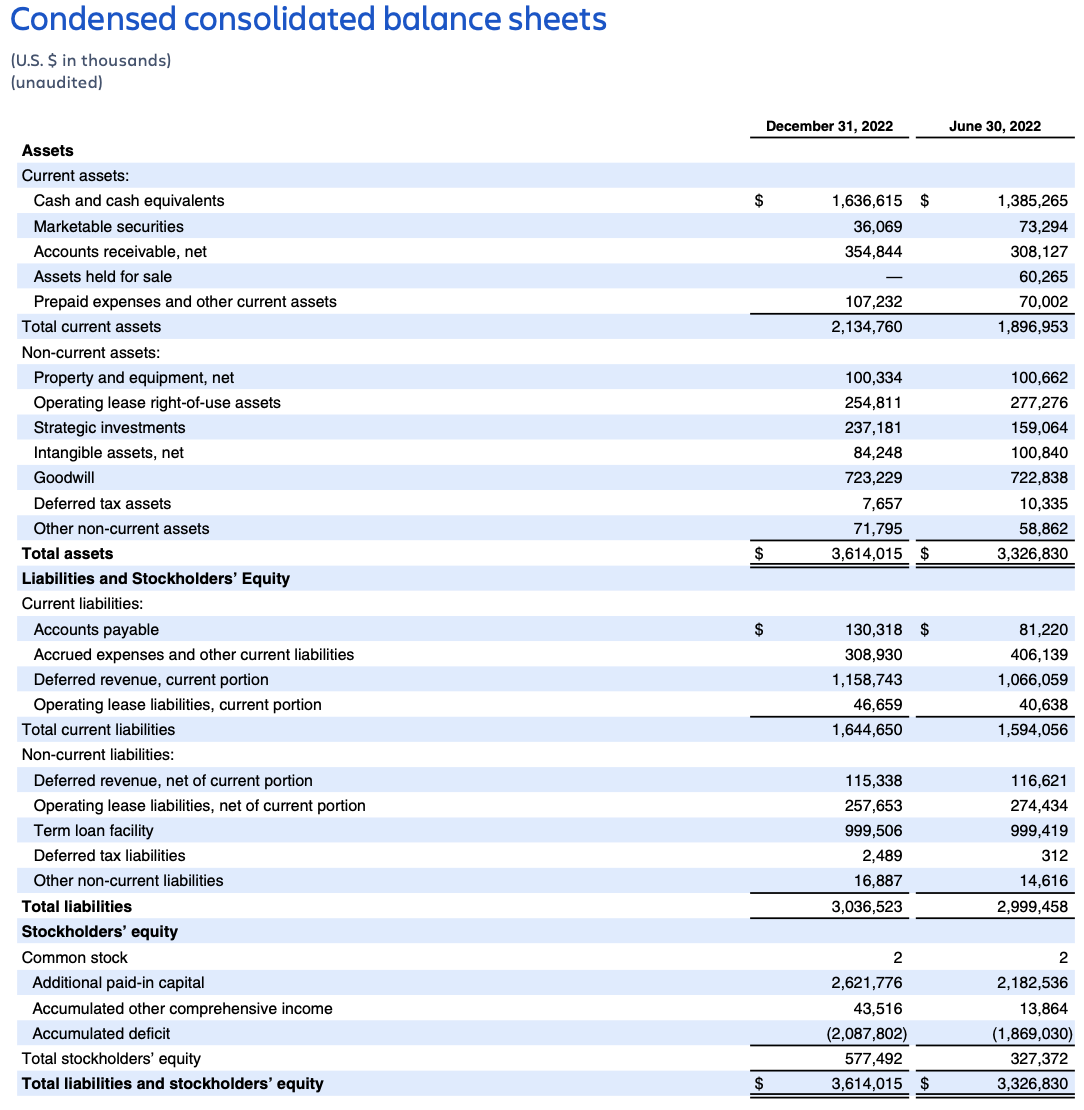
Task: Click the Marketable securities row label
Action: [109, 227]
